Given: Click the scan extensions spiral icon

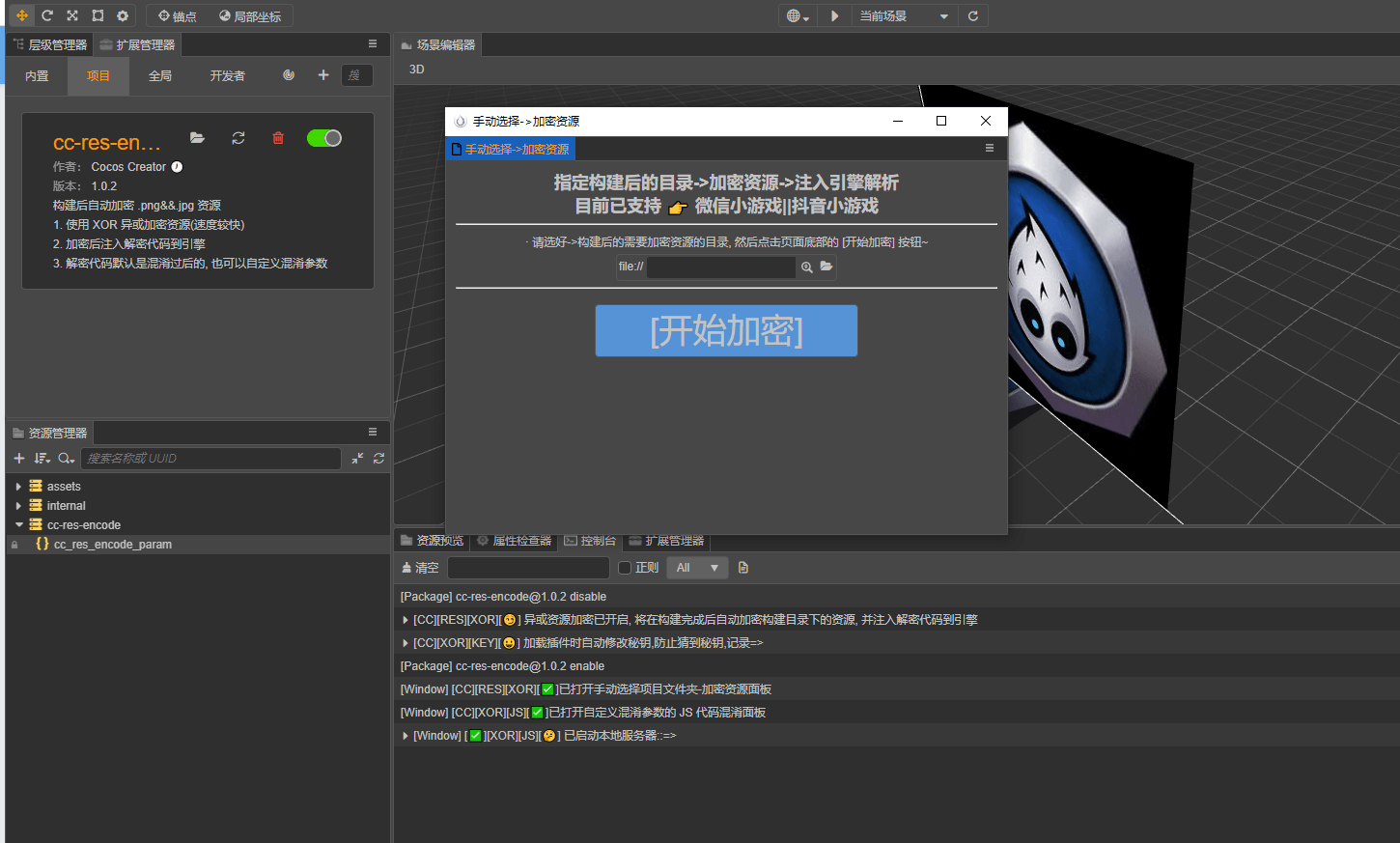Looking at the screenshot, I should [289, 74].
